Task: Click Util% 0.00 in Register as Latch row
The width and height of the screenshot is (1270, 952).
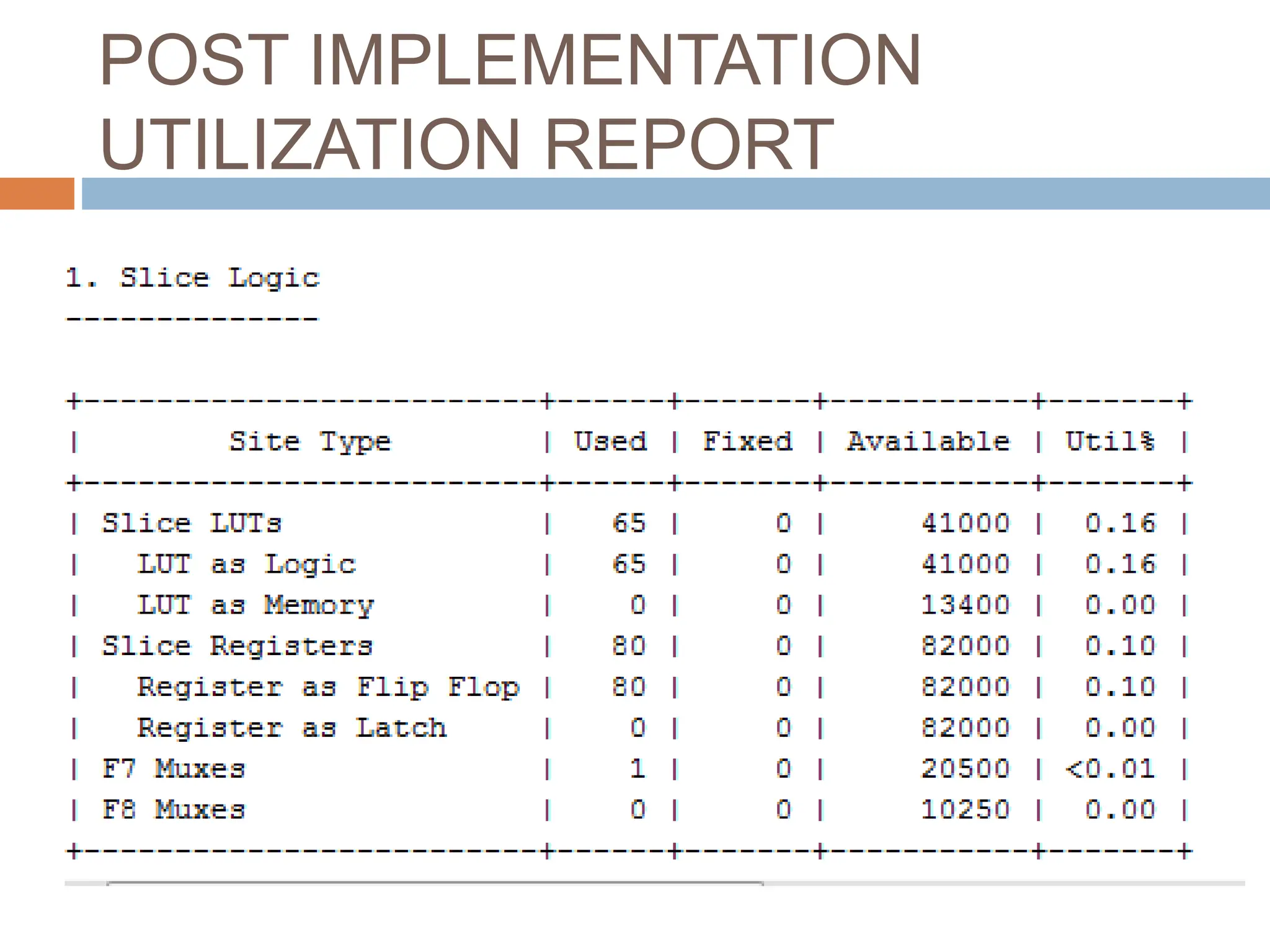Action: point(1121,728)
